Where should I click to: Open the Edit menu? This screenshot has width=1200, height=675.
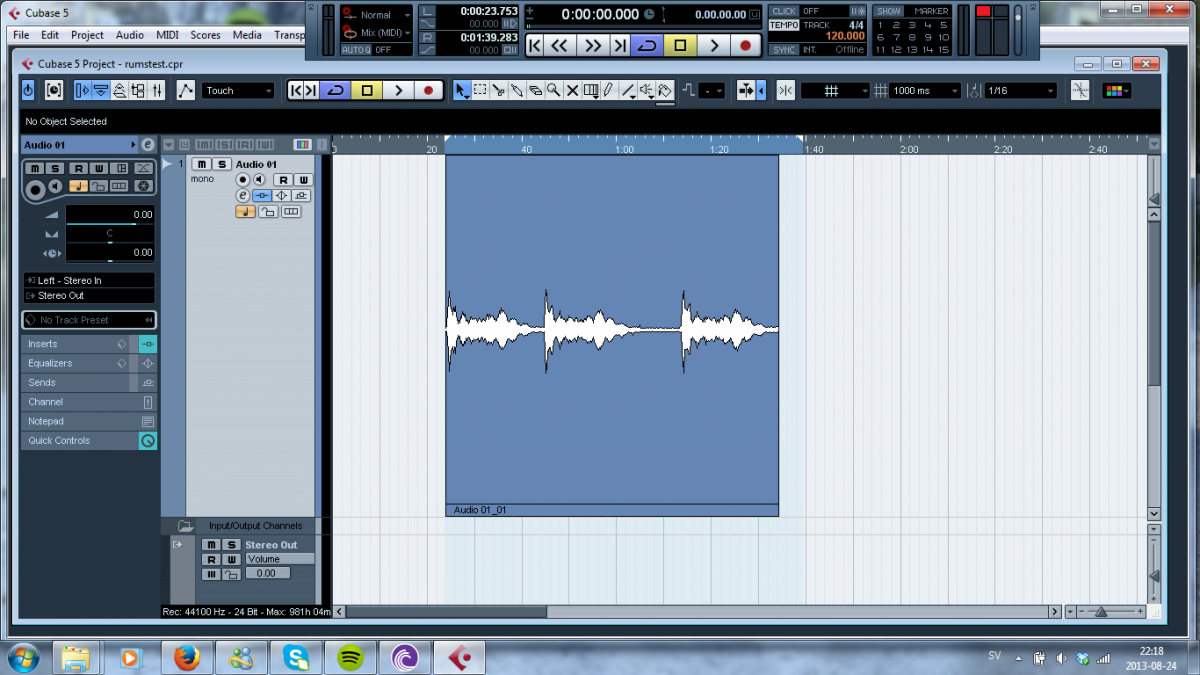(x=50, y=35)
